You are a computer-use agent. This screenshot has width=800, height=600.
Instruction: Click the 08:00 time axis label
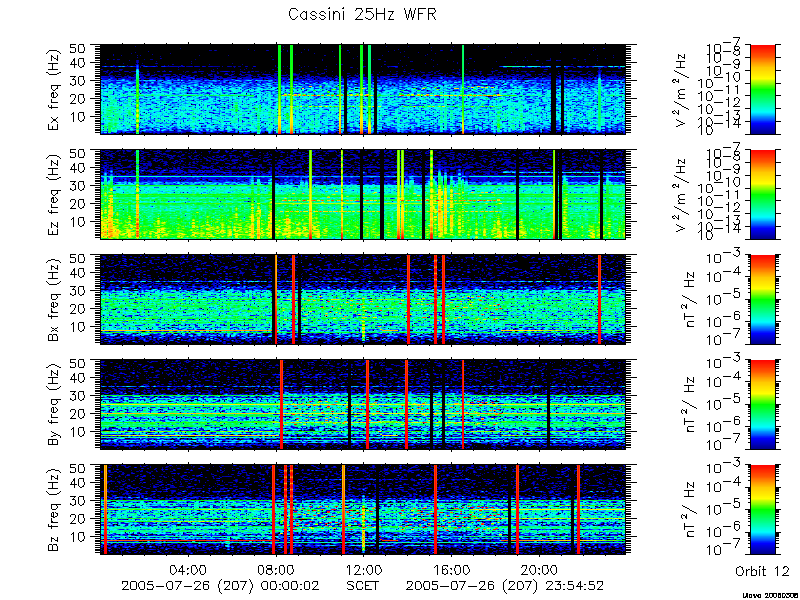click(276, 569)
